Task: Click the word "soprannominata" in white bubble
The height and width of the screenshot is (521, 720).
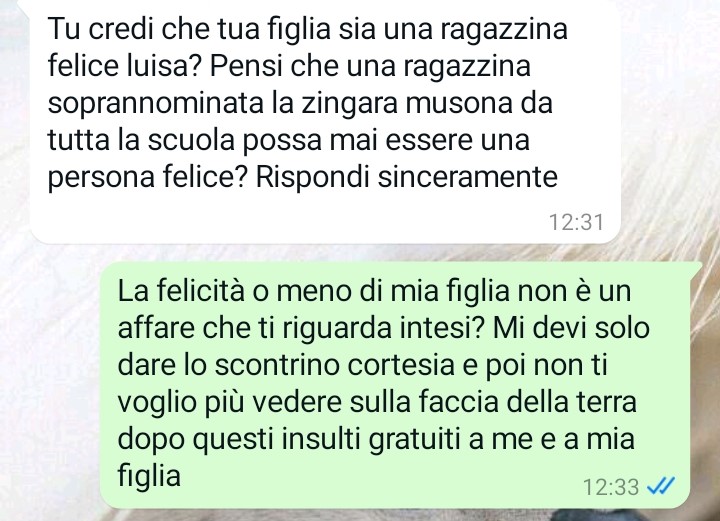Action: tap(156, 104)
